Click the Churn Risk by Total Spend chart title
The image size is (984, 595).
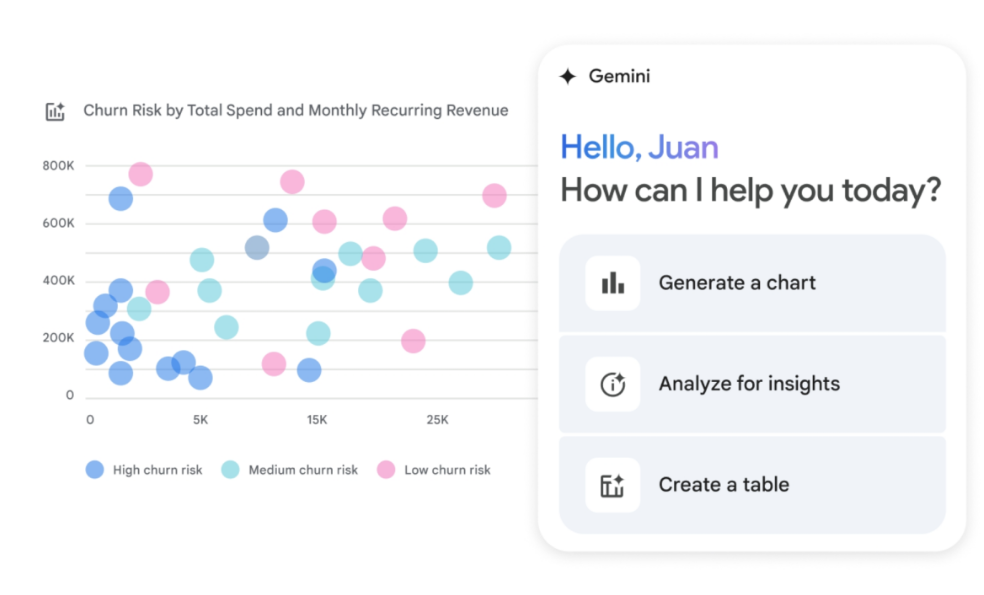click(x=296, y=110)
